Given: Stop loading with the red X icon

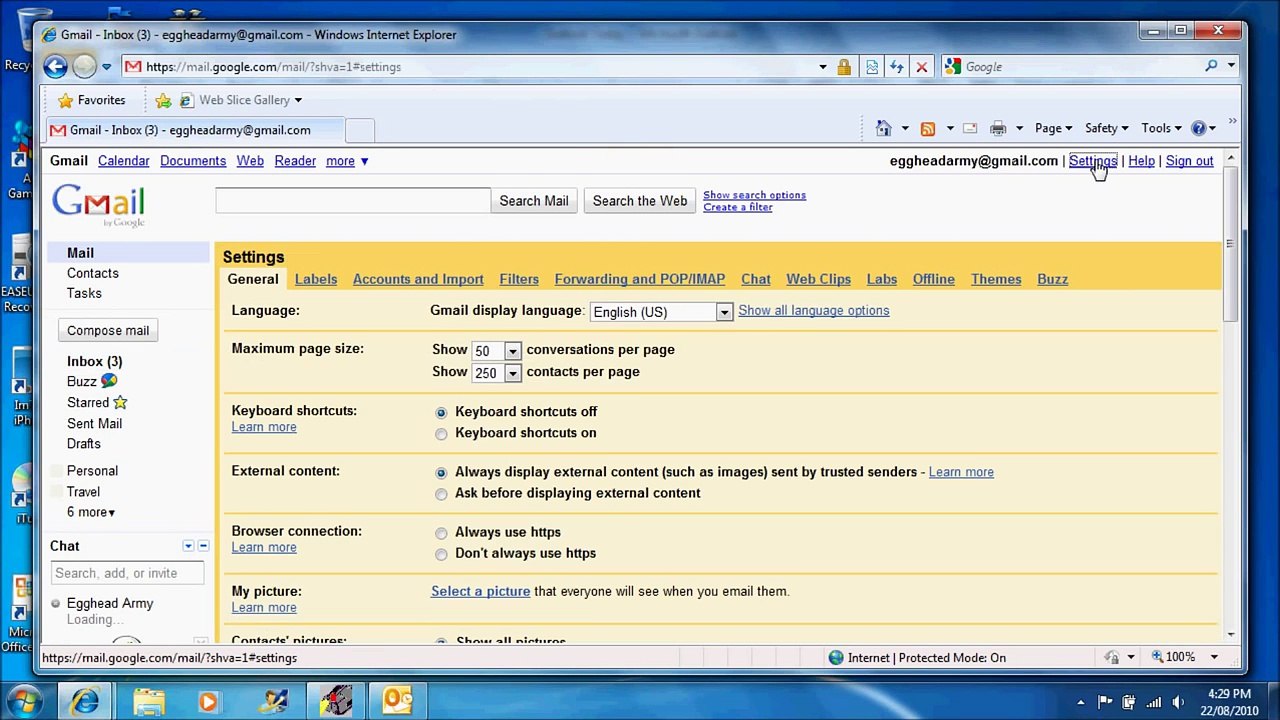Looking at the screenshot, I should [922, 67].
